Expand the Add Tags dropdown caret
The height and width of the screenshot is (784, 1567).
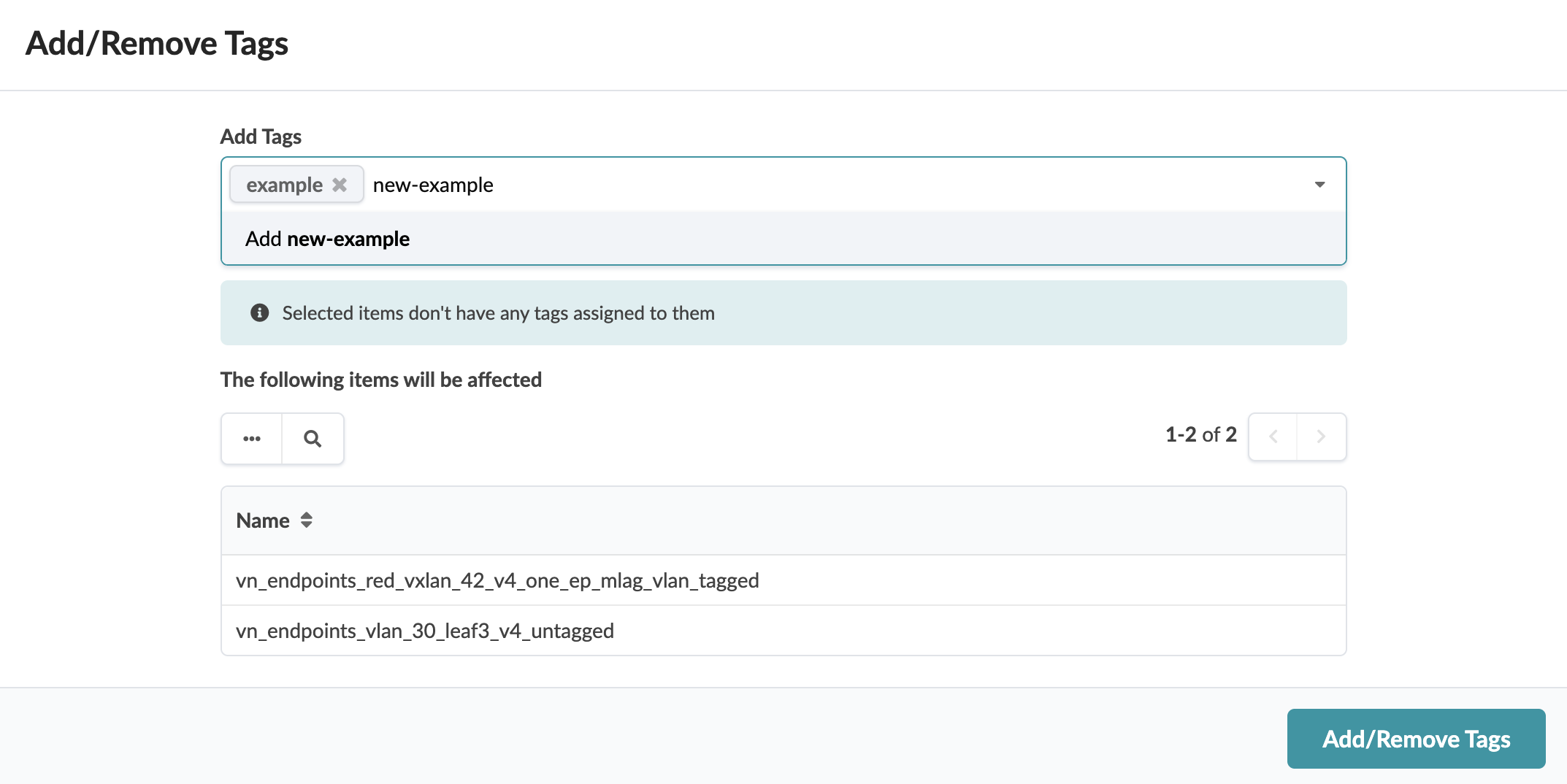click(x=1319, y=185)
